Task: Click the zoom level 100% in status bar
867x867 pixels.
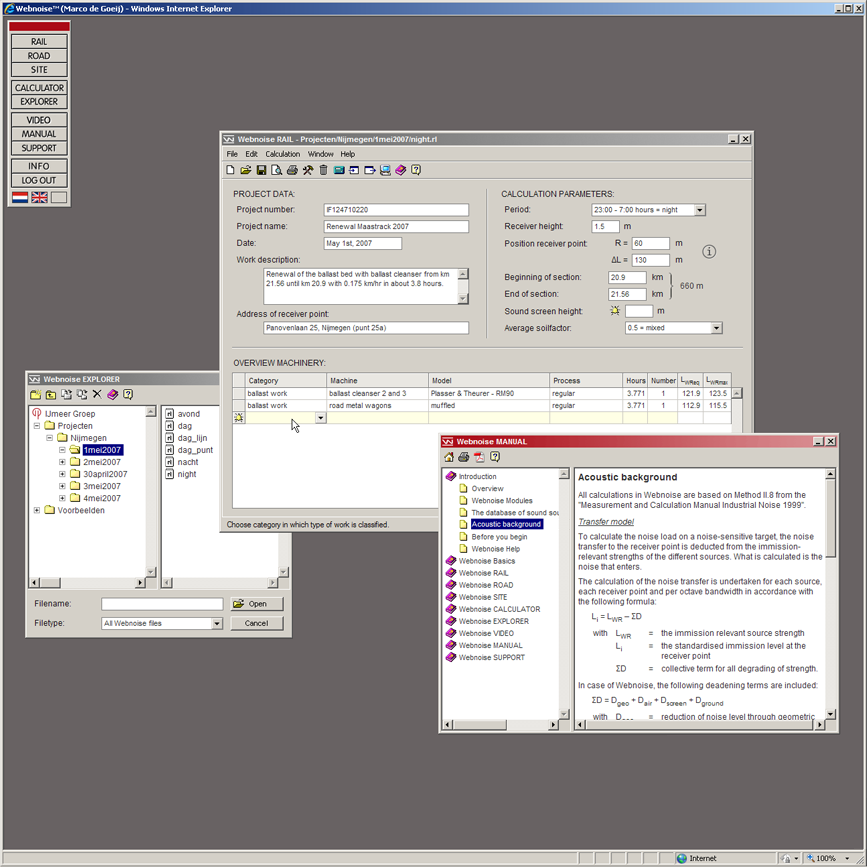Action: coord(826,858)
